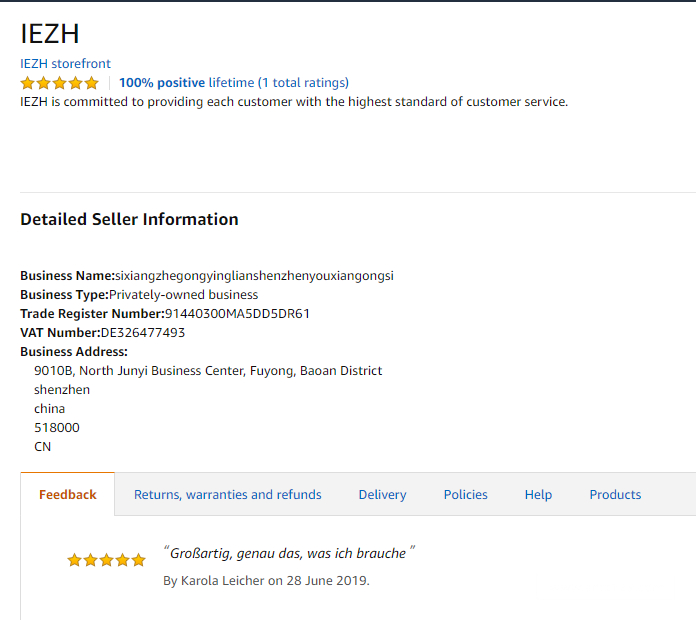
Task: Select the Delivery tab
Action: pyautogui.click(x=382, y=494)
